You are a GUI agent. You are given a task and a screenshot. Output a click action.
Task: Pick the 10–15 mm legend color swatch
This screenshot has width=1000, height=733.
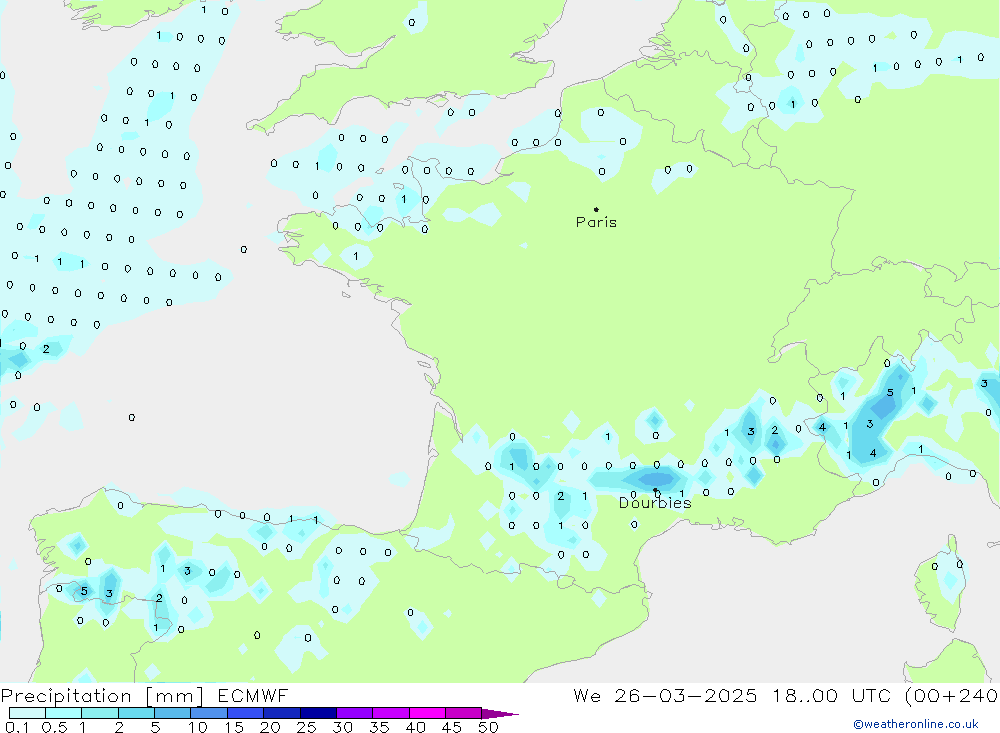(209, 713)
